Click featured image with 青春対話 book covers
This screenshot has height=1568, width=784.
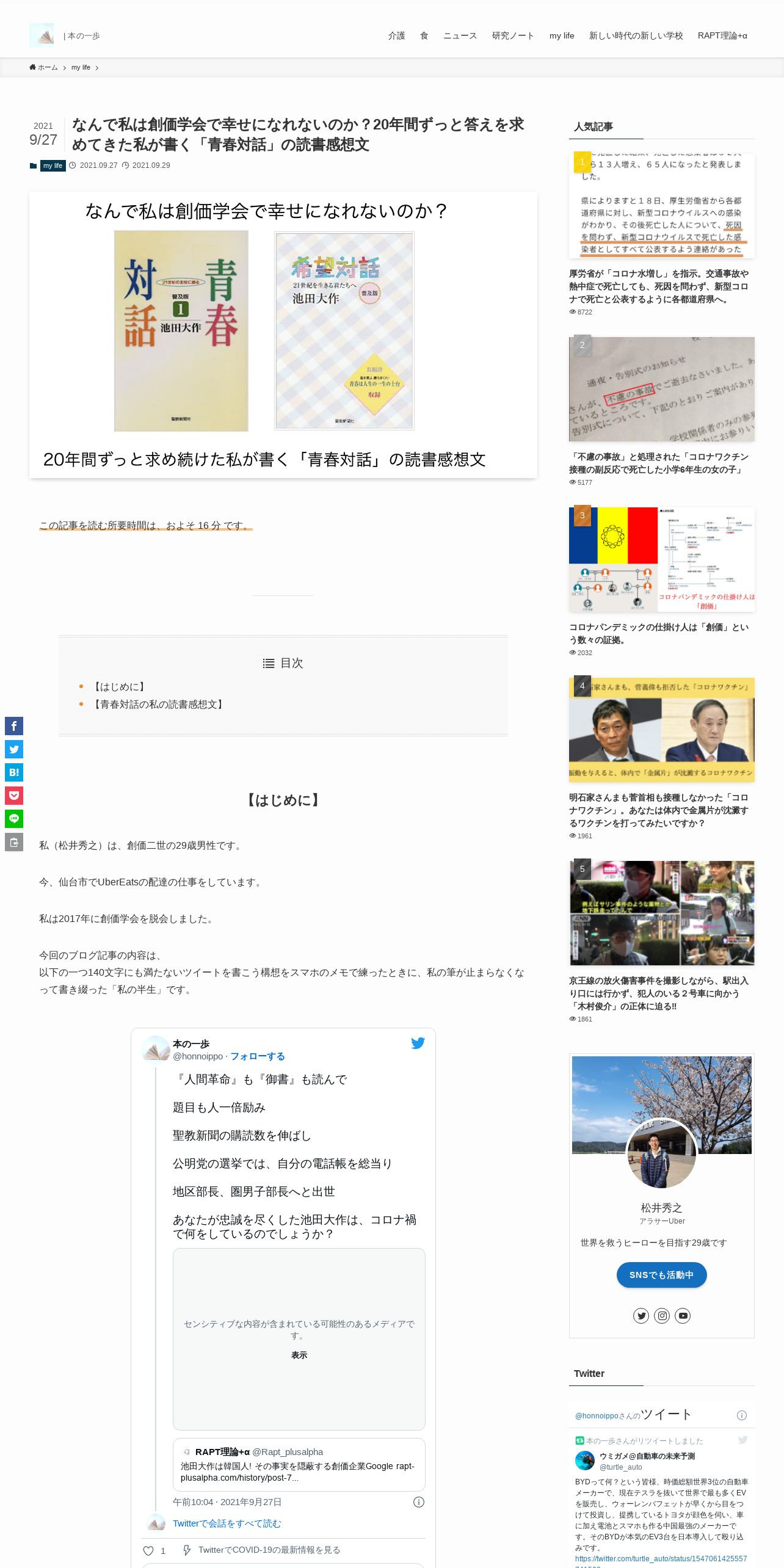click(x=283, y=335)
